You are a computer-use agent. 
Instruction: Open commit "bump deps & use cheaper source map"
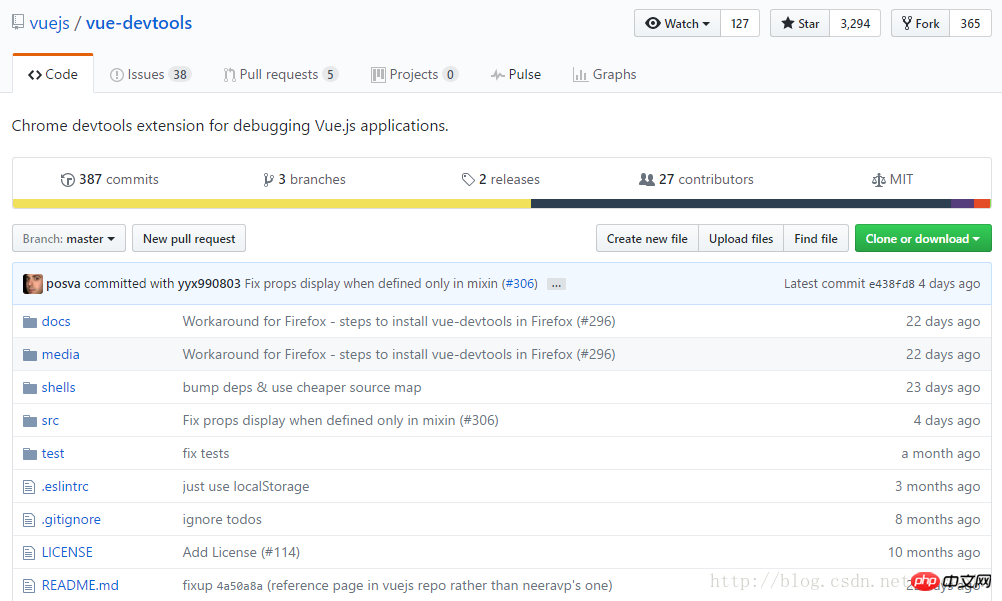pyautogui.click(x=302, y=387)
